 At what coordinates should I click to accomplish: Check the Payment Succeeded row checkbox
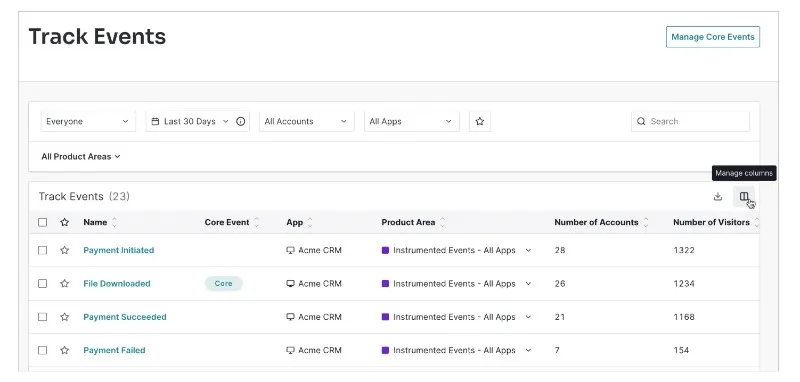(42, 317)
